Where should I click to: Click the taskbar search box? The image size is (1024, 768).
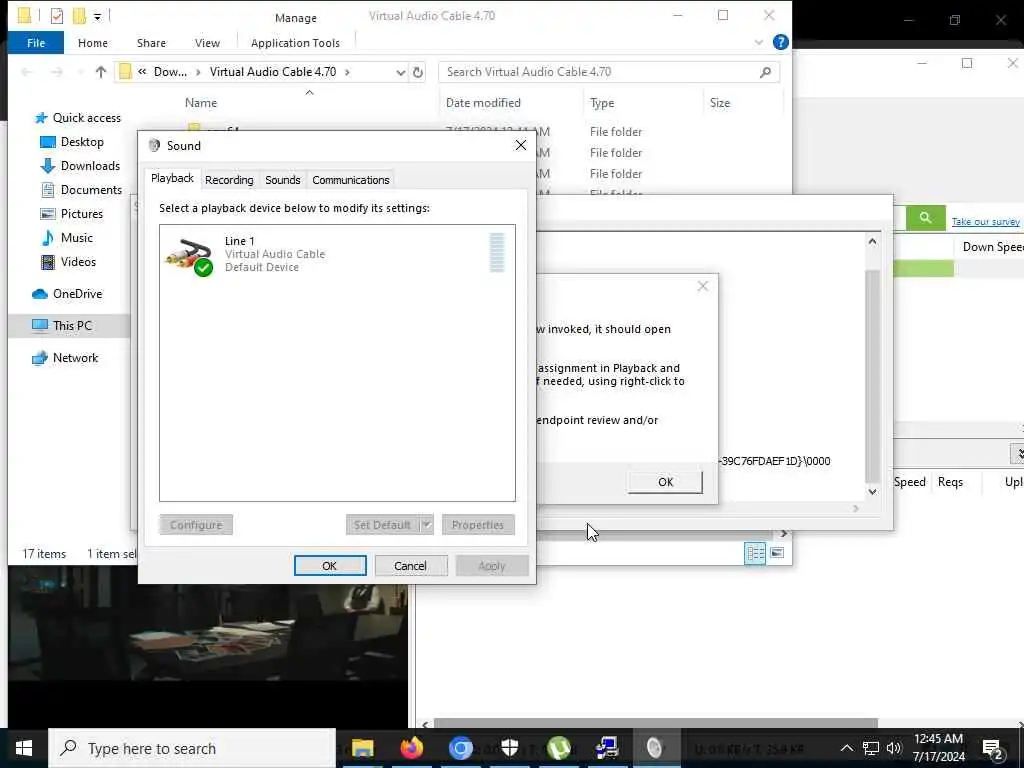pos(192,748)
